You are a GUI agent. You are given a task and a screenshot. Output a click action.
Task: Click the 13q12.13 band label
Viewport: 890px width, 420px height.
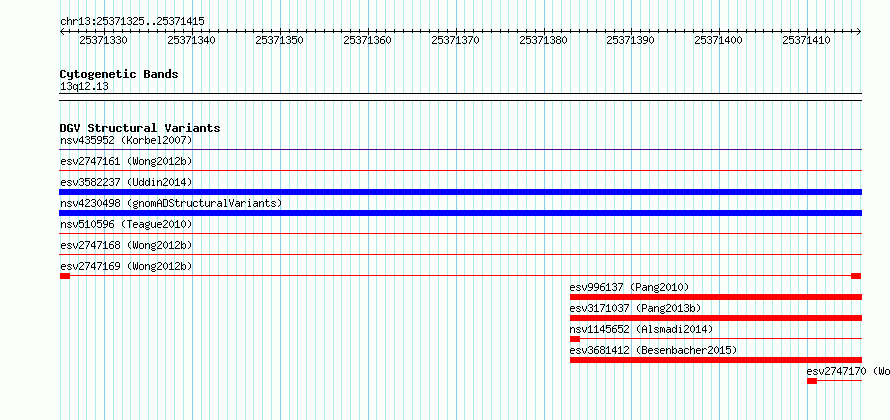coord(84,87)
